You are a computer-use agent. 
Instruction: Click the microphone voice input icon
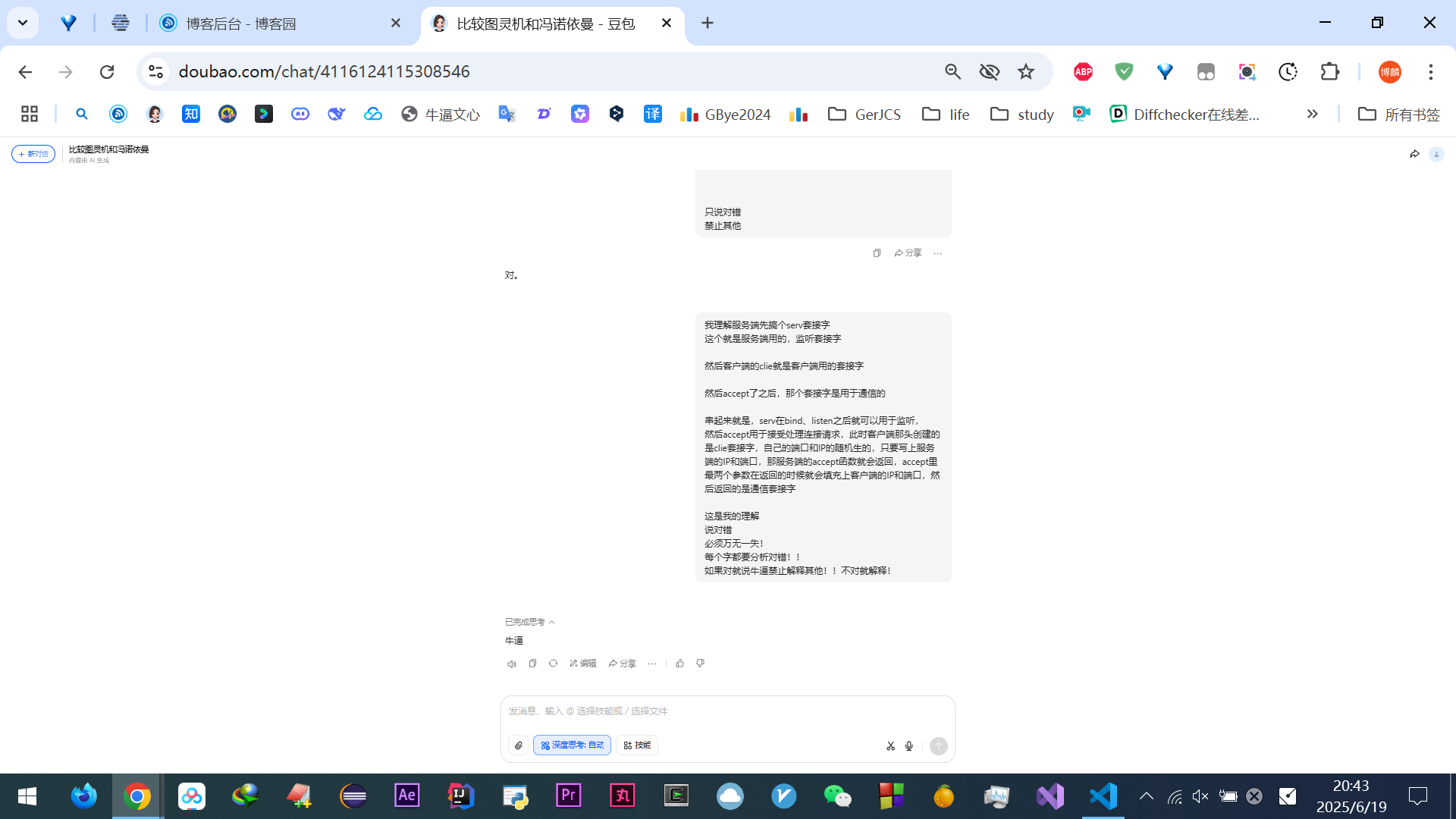click(909, 746)
